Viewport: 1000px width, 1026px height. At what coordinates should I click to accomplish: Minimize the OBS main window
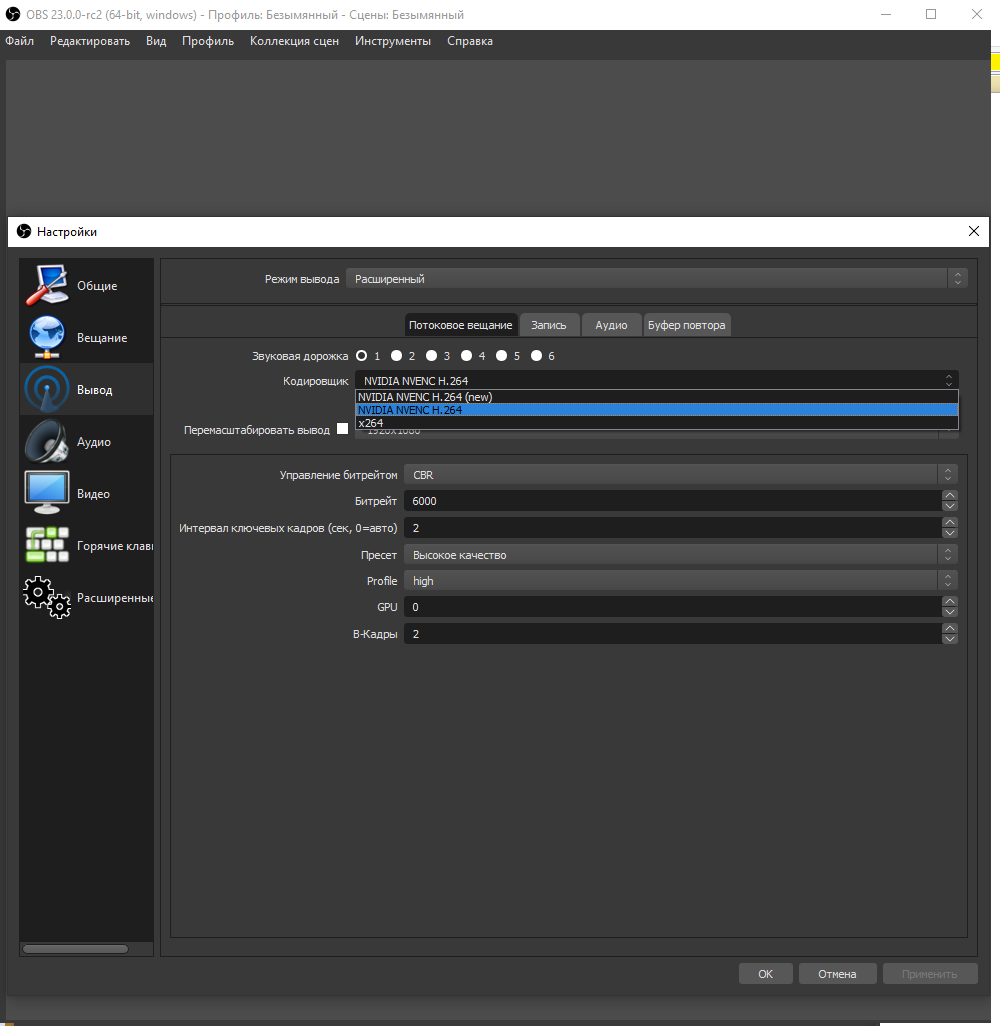[x=886, y=14]
